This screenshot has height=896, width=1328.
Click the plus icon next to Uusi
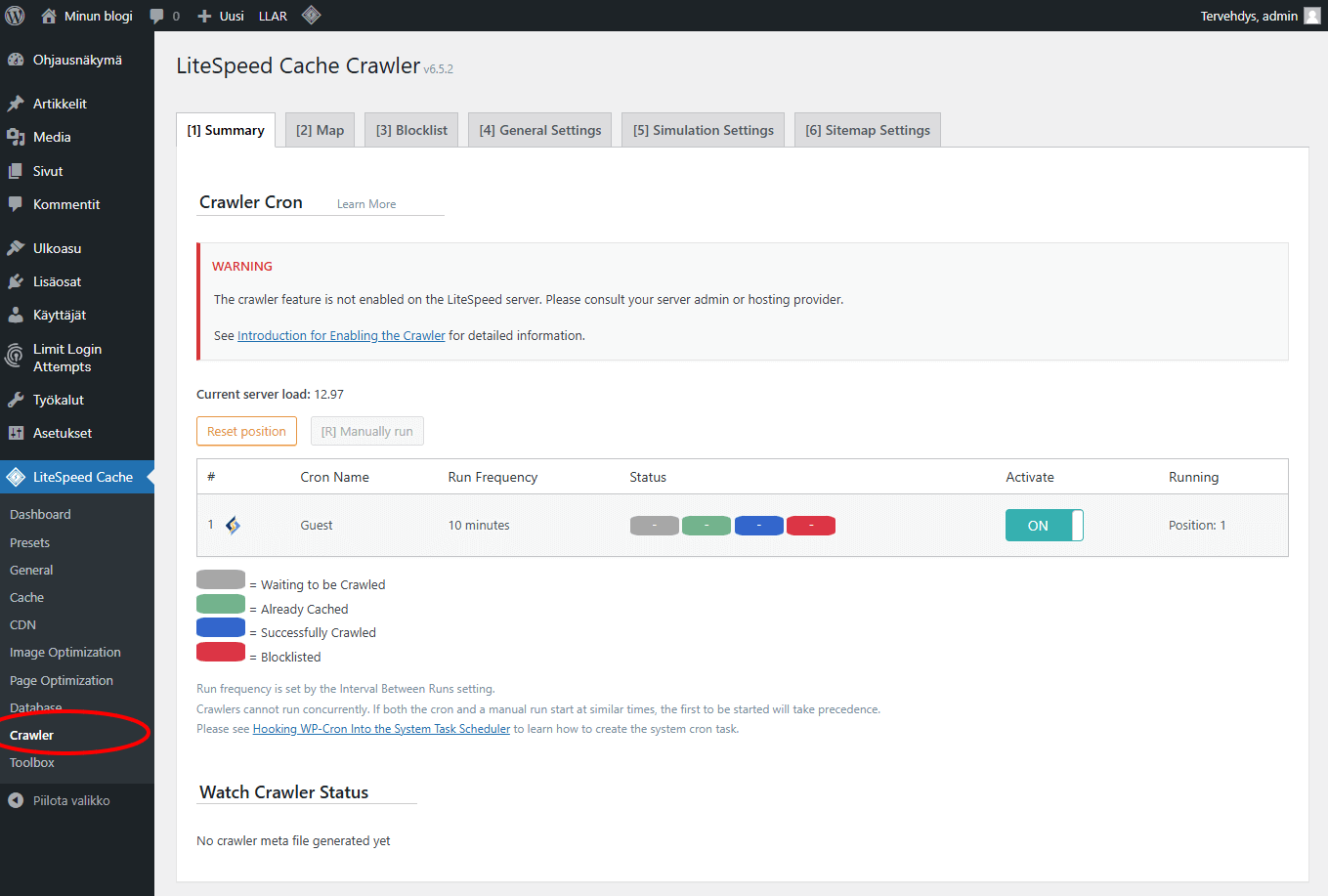click(204, 16)
